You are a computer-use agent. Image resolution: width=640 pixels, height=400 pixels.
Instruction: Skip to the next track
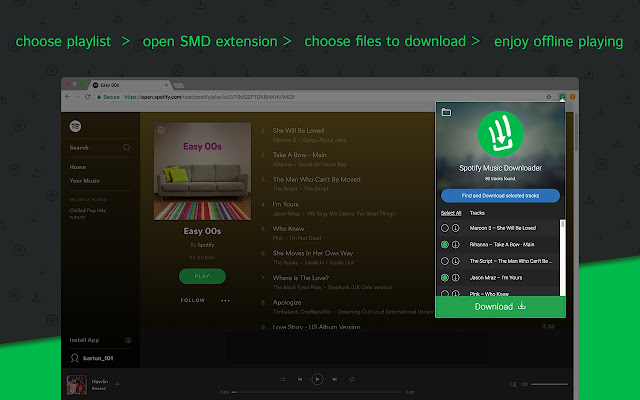coord(335,379)
